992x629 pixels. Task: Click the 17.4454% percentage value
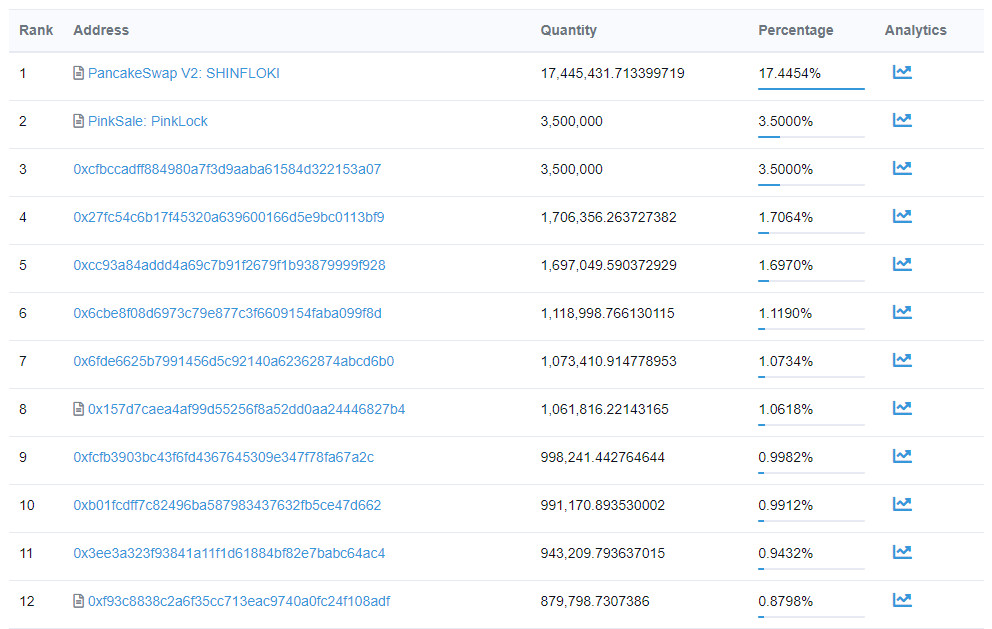(x=790, y=73)
